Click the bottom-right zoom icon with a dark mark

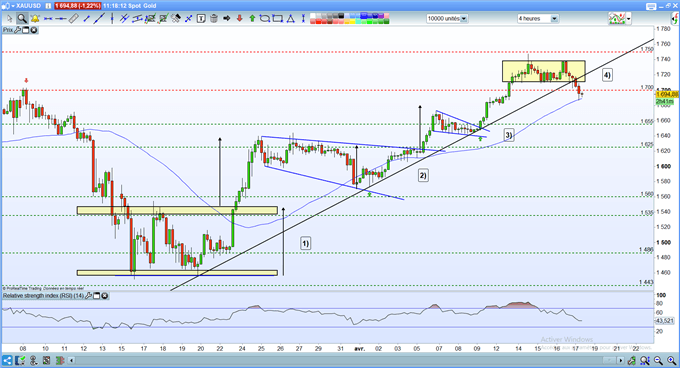tap(645, 360)
